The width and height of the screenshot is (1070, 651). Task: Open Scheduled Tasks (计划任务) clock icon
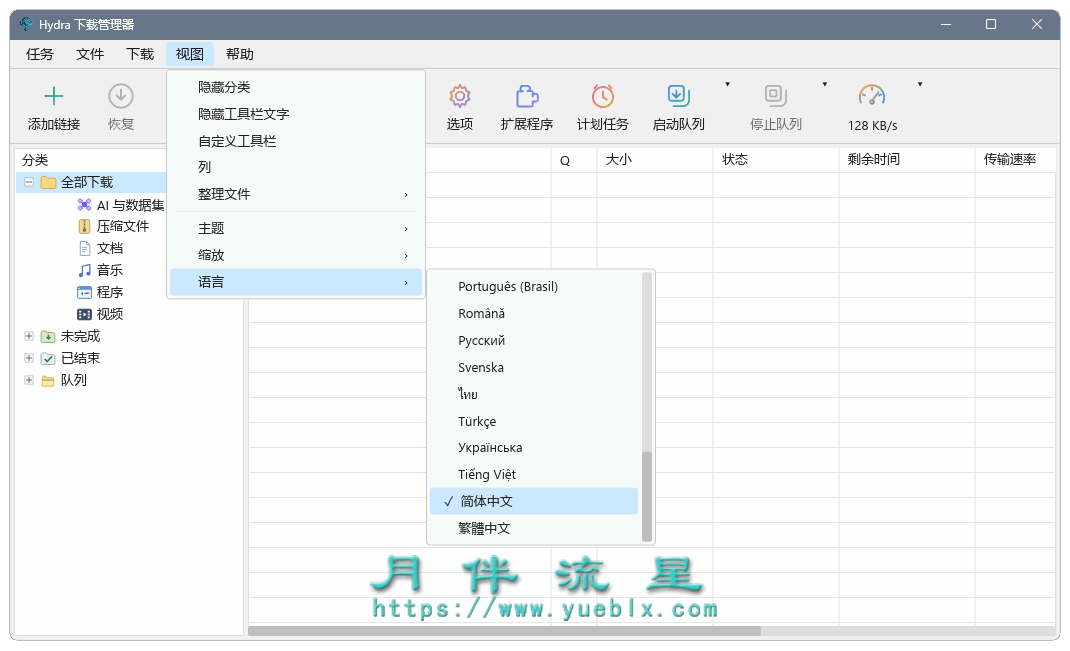pos(603,96)
